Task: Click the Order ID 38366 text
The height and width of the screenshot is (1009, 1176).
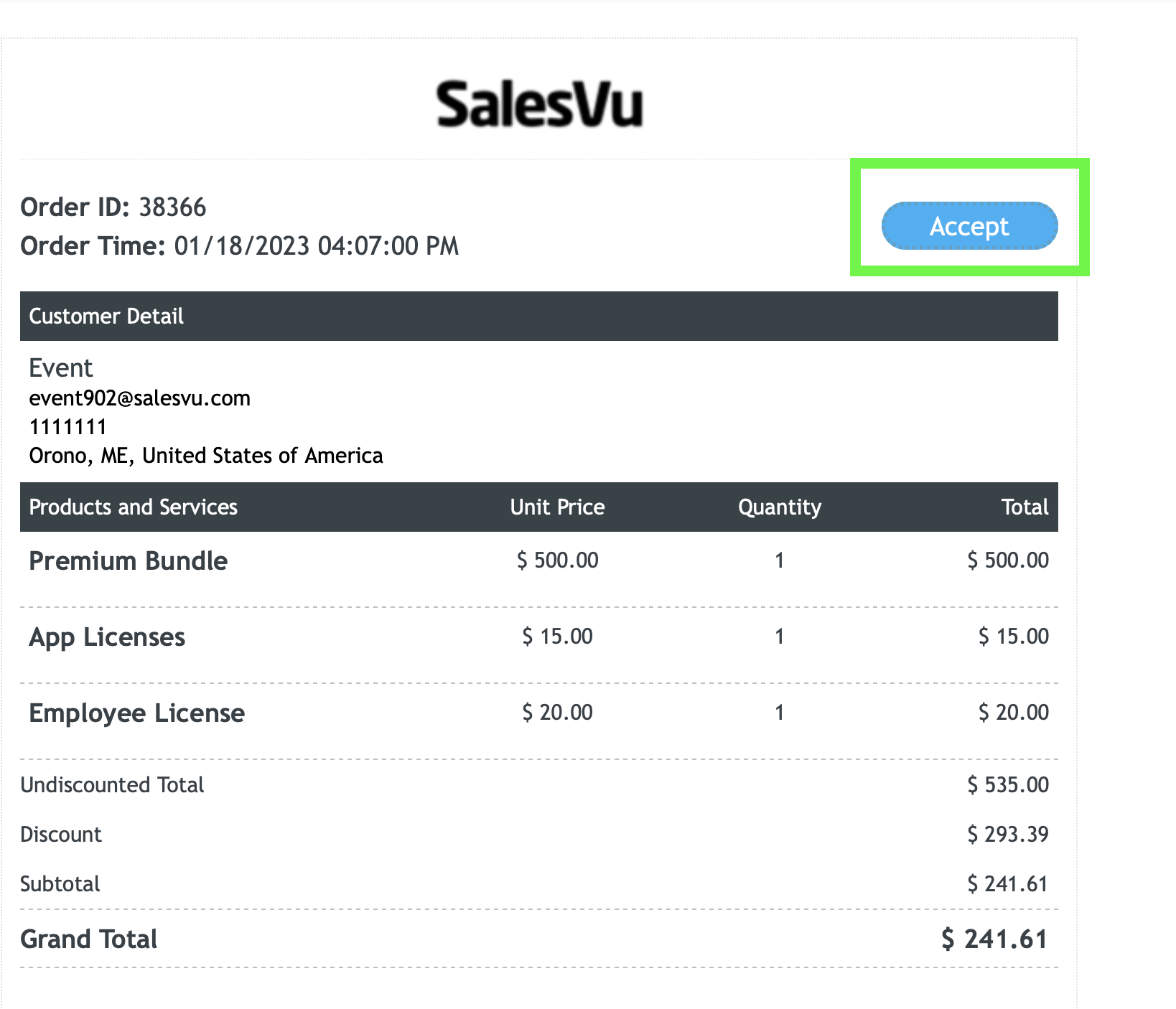Action: tap(113, 207)
